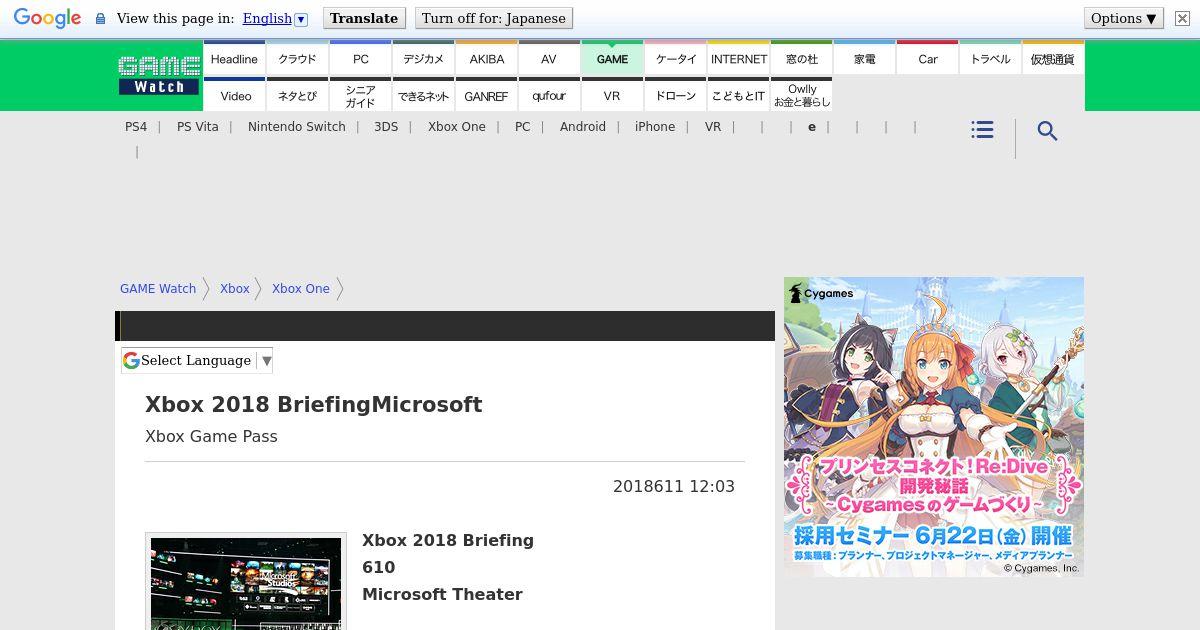Viewport: 1200px width, 630px height.
Task: Go to PC category link in sub-navigation
Action: coord(523,127)
